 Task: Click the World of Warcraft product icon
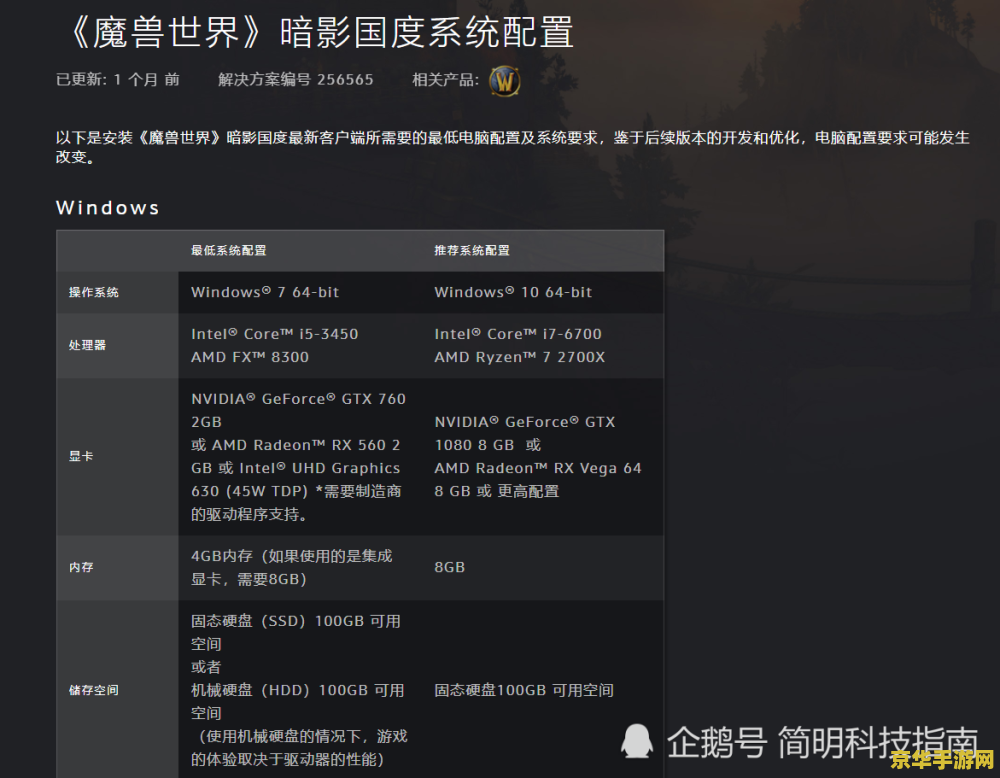point(504,81)
